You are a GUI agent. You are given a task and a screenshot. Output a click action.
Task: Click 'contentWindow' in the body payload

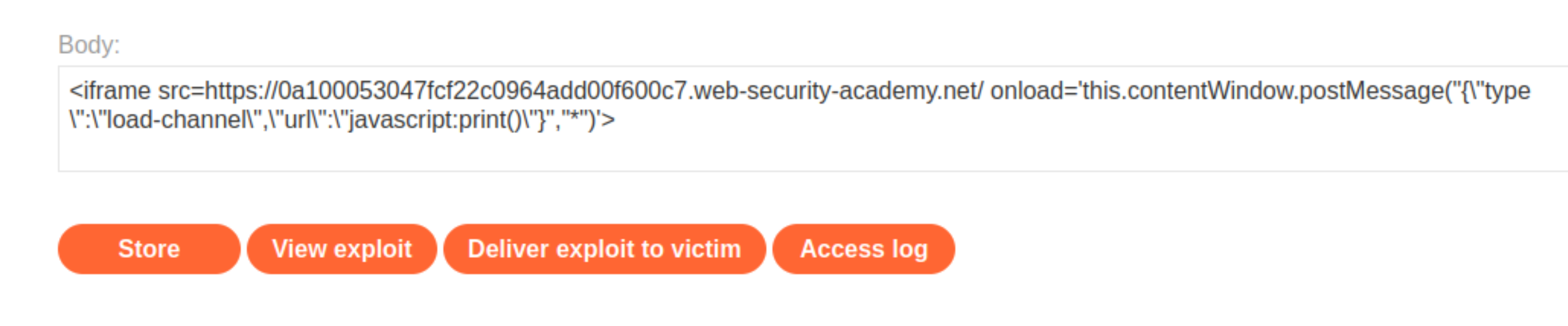click(x=1213, y=90)
